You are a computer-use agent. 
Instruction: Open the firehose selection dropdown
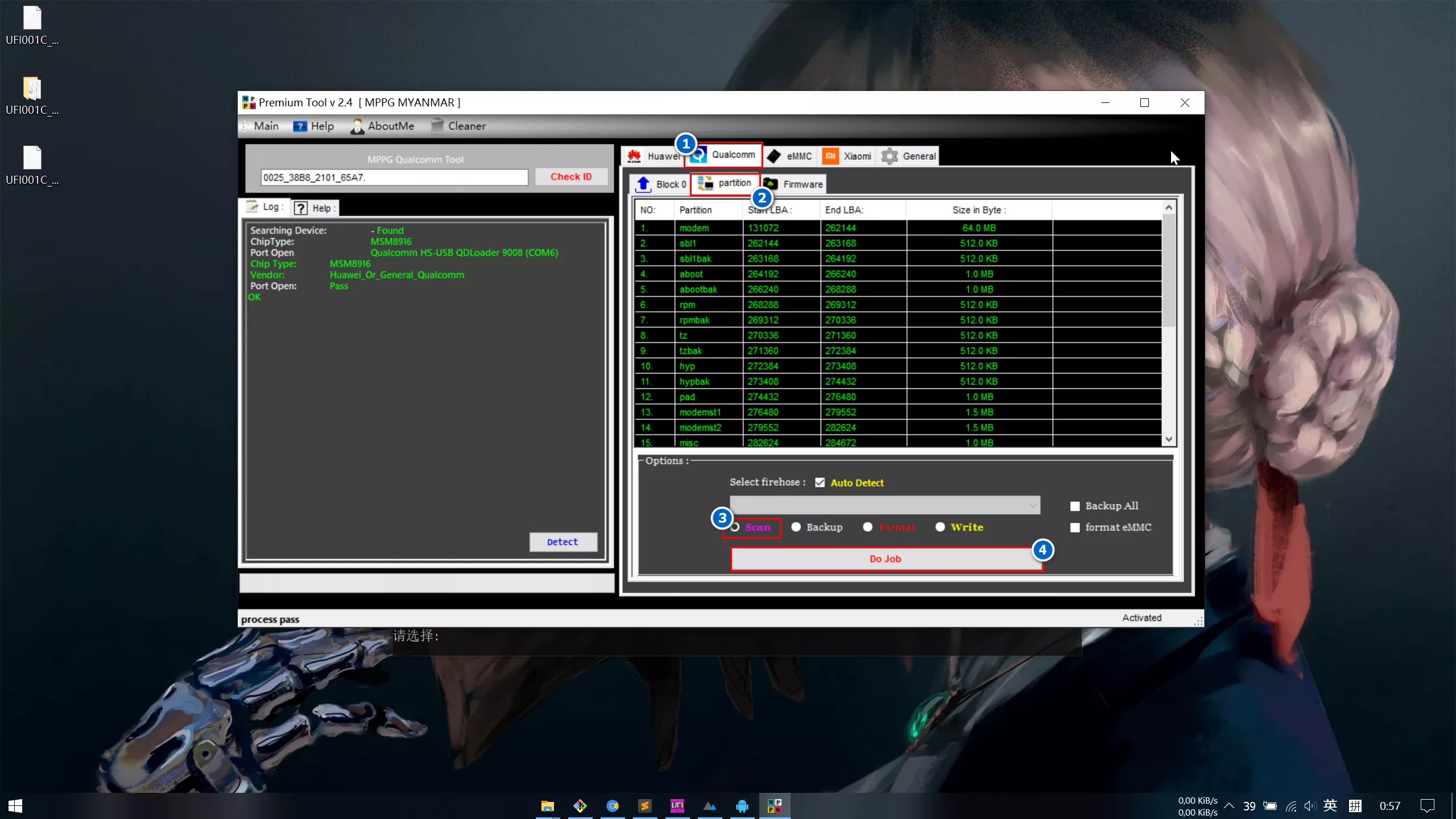pos(885,505)
